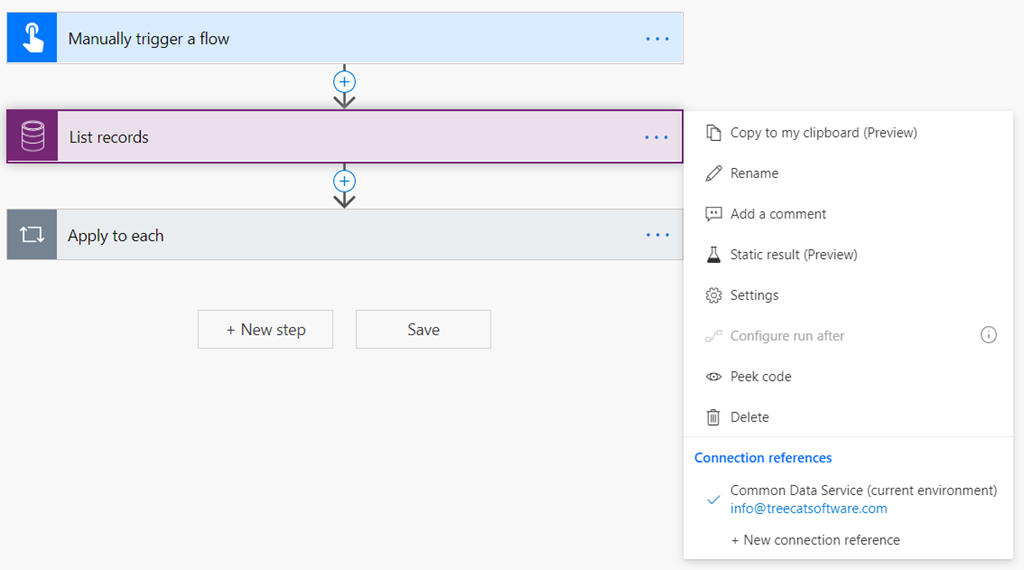
Task: Open Settings from the action menu
Action: click(x=754, y=295)
